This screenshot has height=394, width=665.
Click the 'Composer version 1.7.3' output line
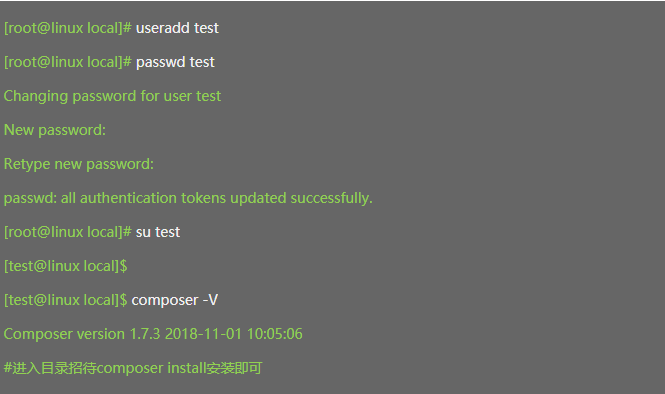pyautogui.click(x=153, y=334)
